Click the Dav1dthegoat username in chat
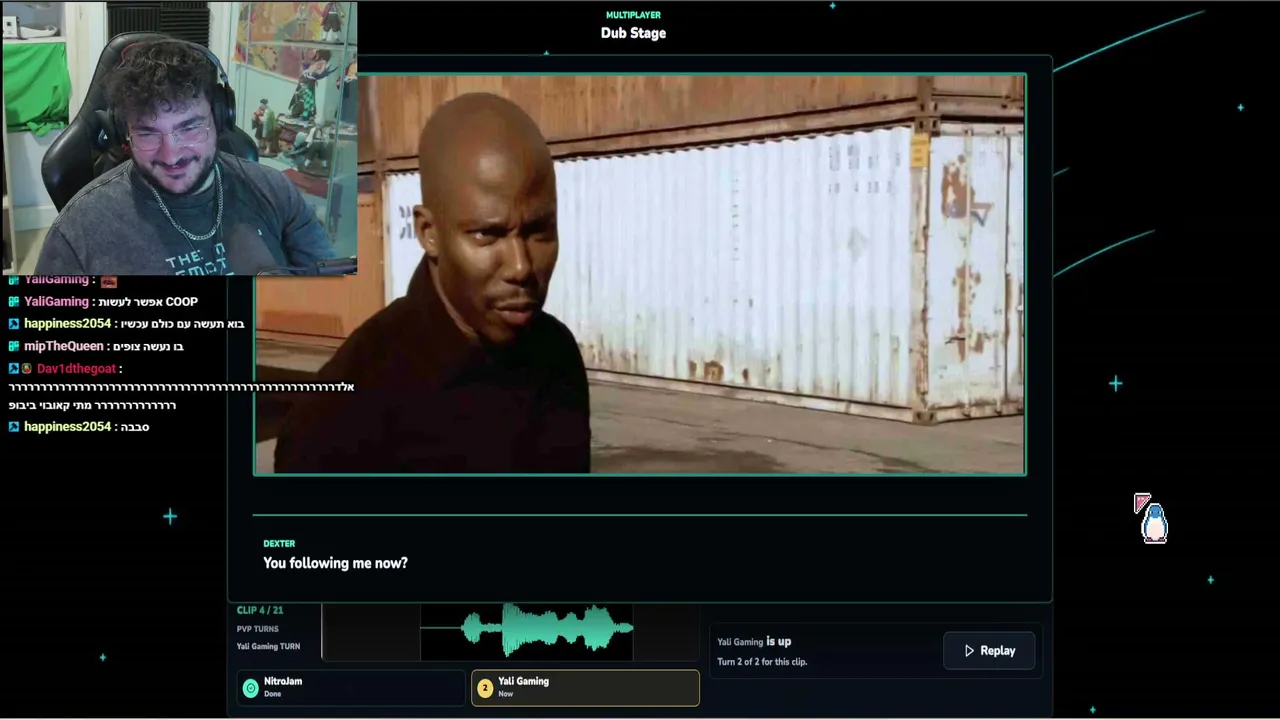 76,369
